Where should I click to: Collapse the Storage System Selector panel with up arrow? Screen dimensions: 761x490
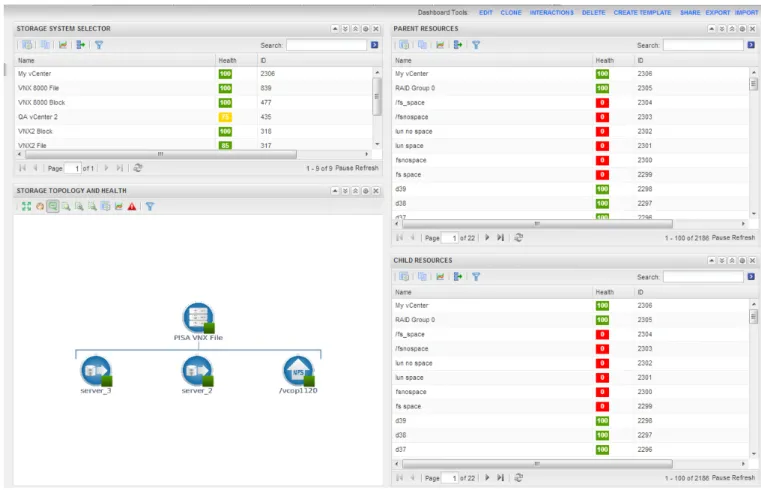click(335, 29)
